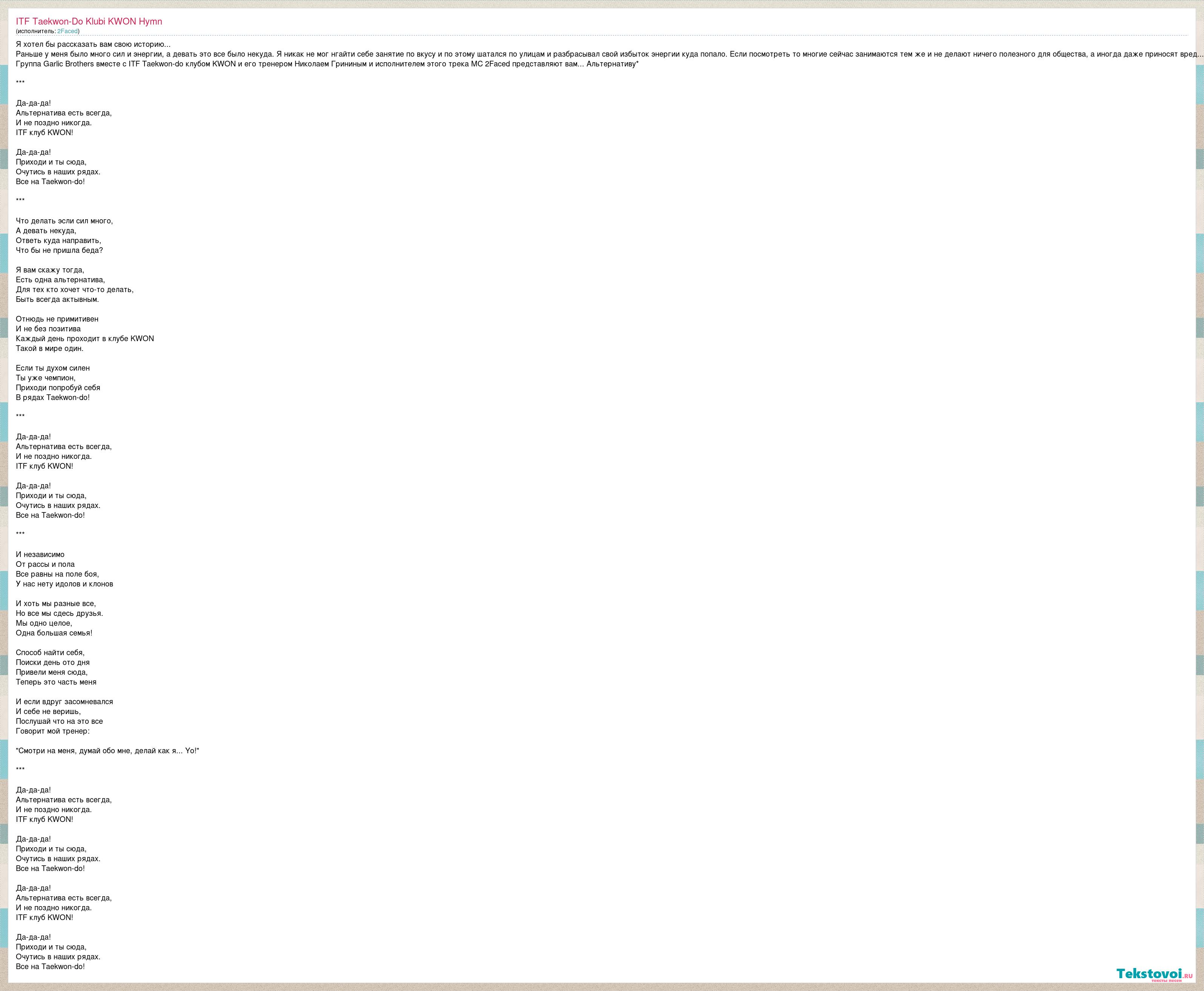This screenshot has width=1204, height=991.
Task: Click the line starting 'Группа Garlic Brothers вместе'
Action: tap(327, 64)
